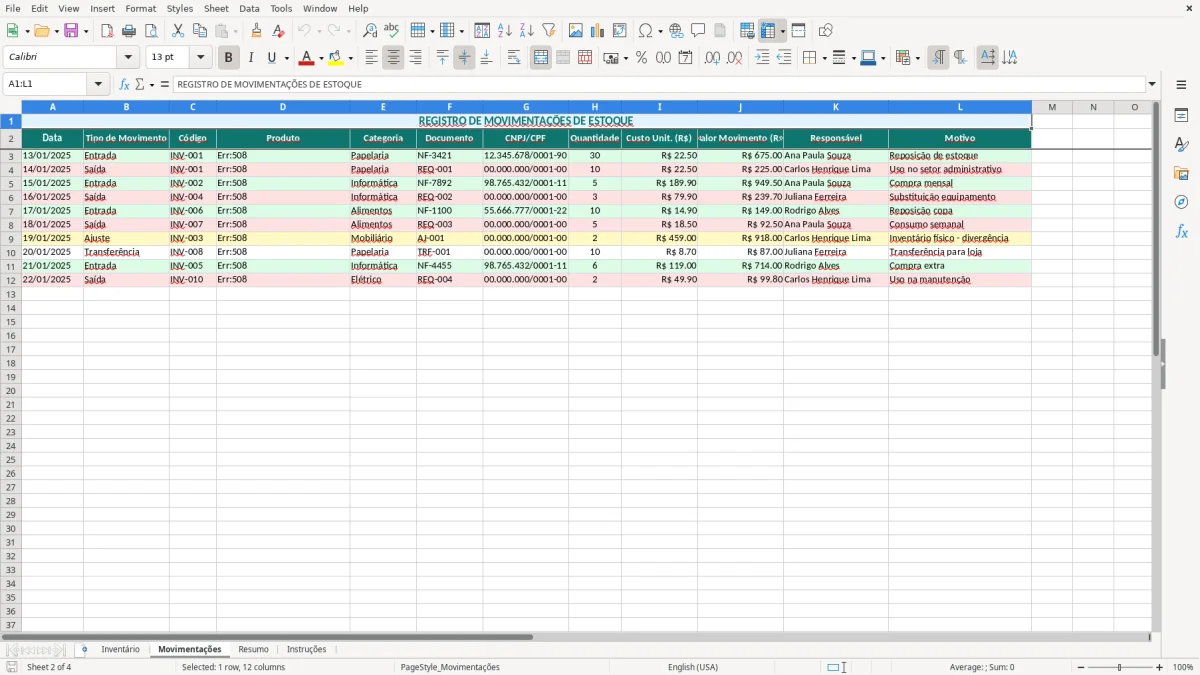Toggle center horizontally alignment
This screenshot has width=1200, height=675.
(x=393, y=58)
